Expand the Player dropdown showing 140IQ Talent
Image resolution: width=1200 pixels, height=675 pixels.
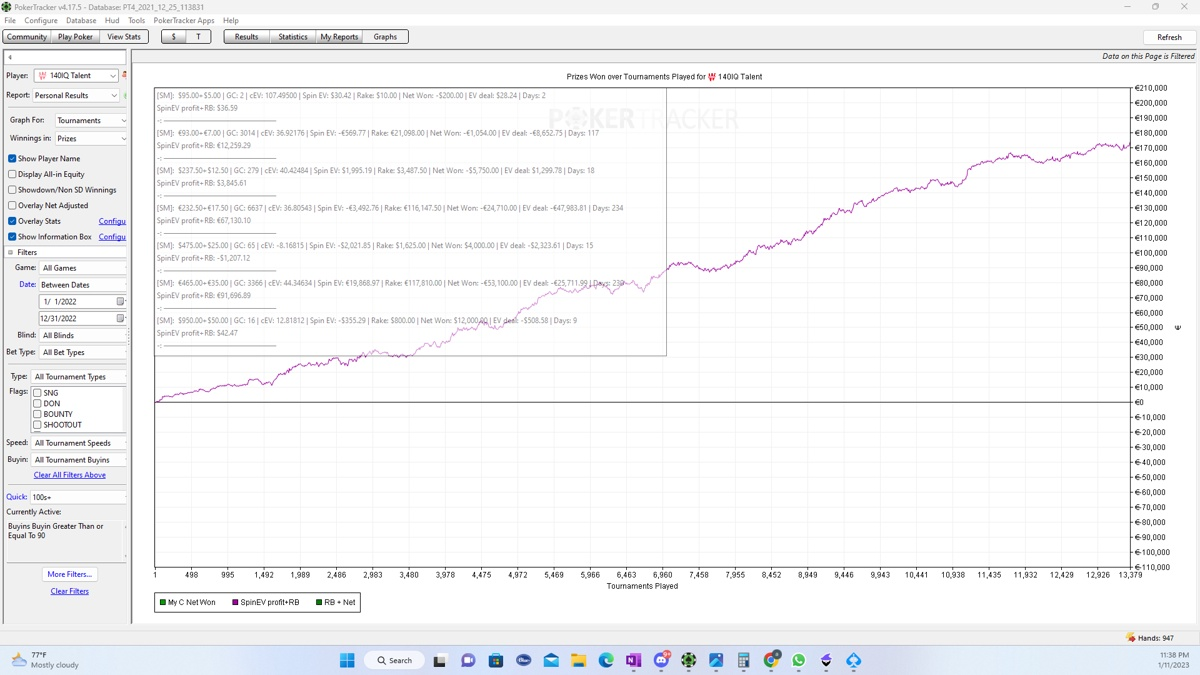[112, 76]
